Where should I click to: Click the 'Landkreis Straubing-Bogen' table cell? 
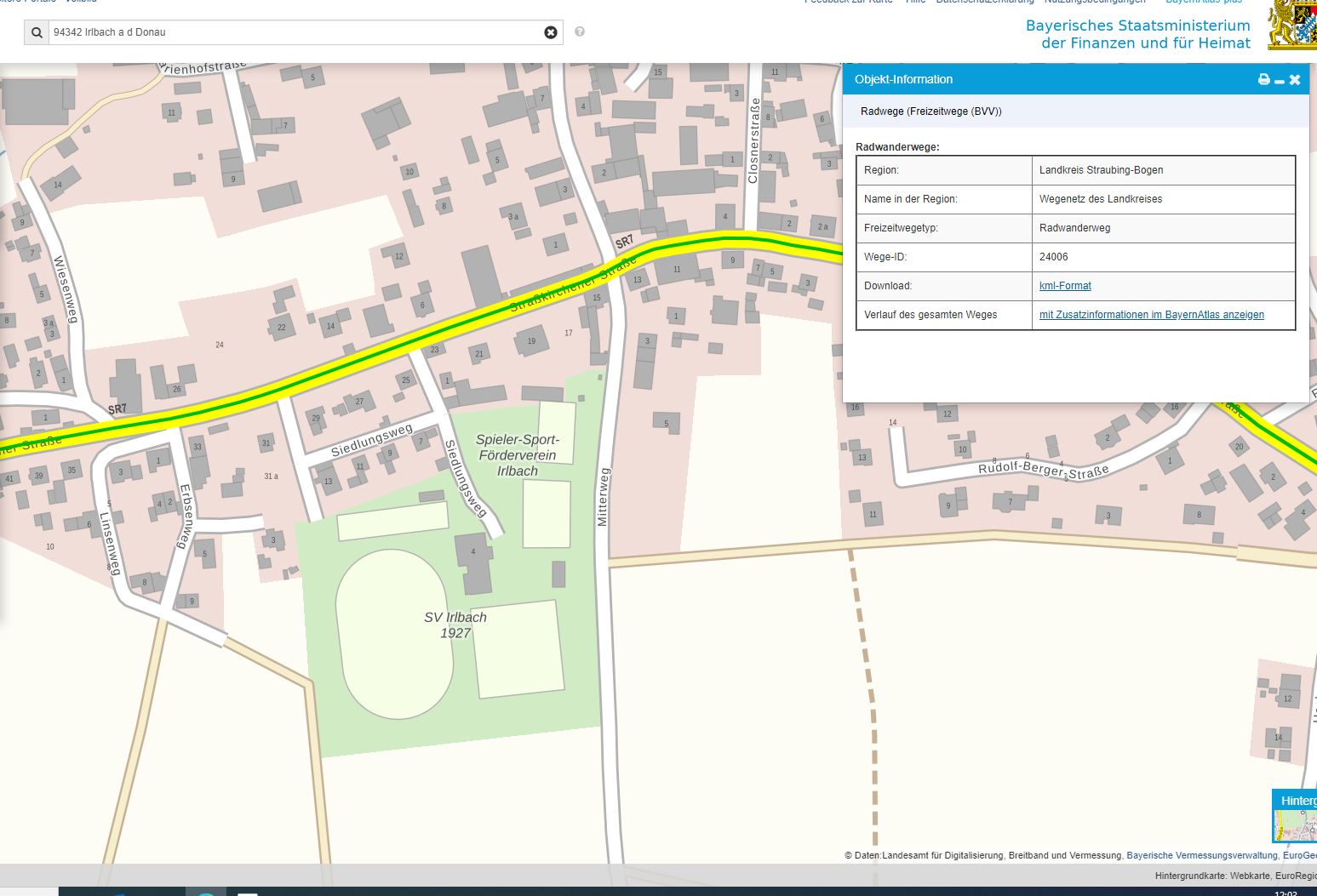[x=1163, y=170]
